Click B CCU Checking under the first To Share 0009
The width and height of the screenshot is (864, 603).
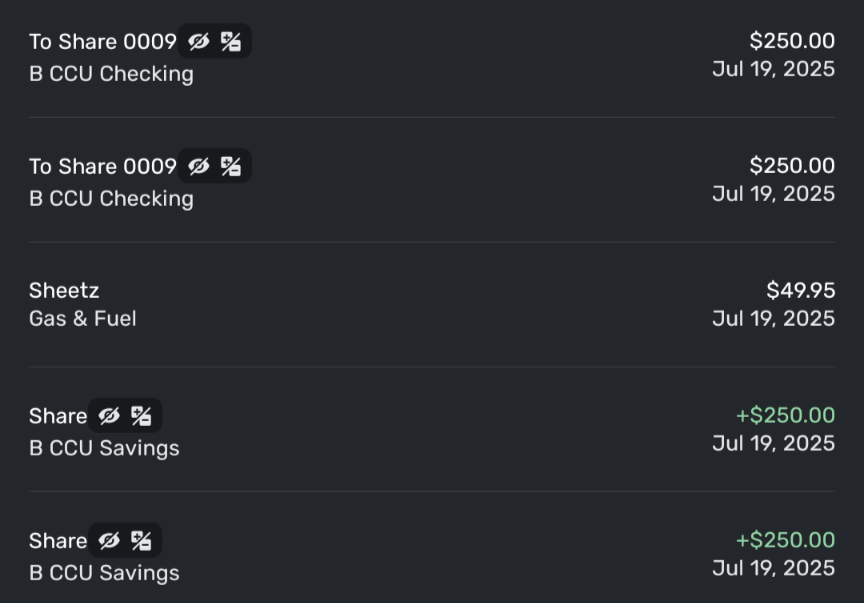[111, 74]
